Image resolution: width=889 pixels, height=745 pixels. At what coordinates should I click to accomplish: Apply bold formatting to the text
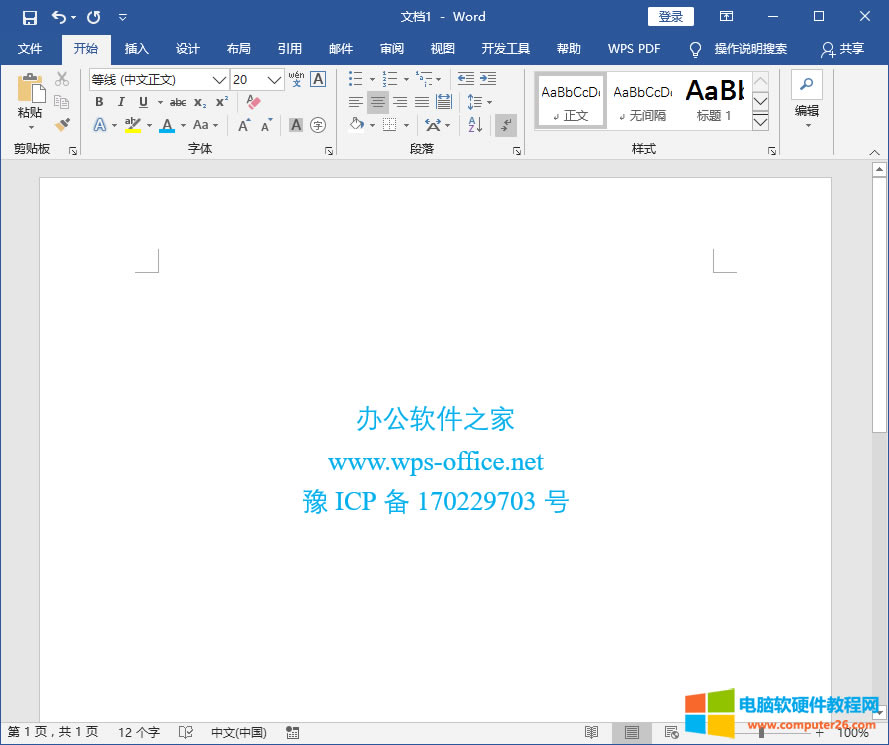(x=99, y=101)
